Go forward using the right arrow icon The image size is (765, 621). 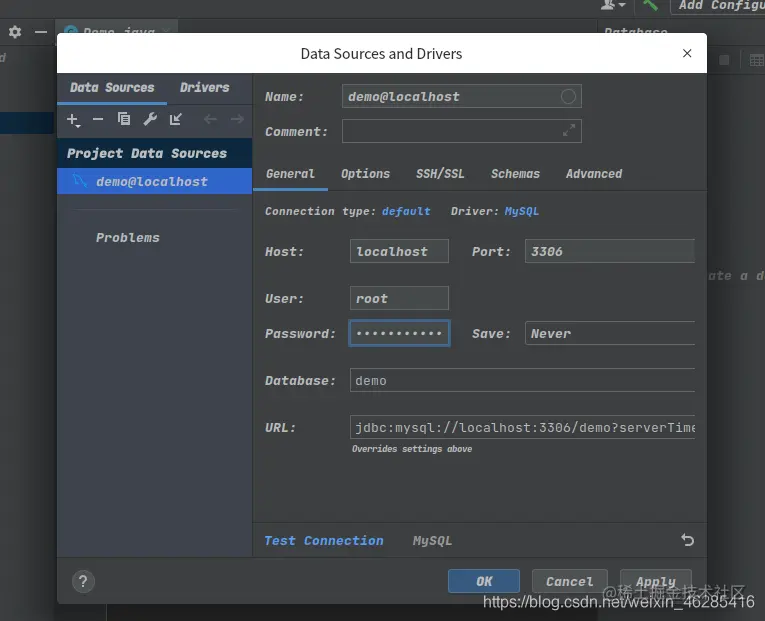tap(237, 119)
